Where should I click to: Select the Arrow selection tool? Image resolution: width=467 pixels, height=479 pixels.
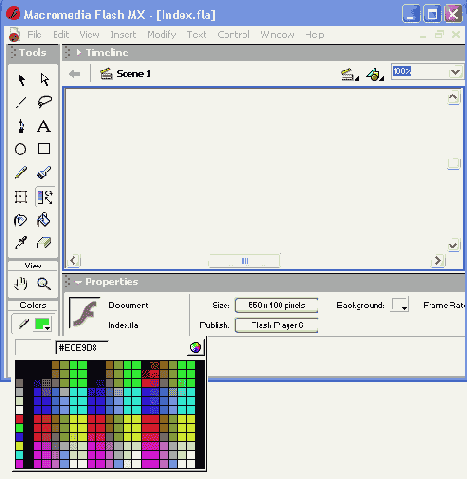[x=22, y=80]
